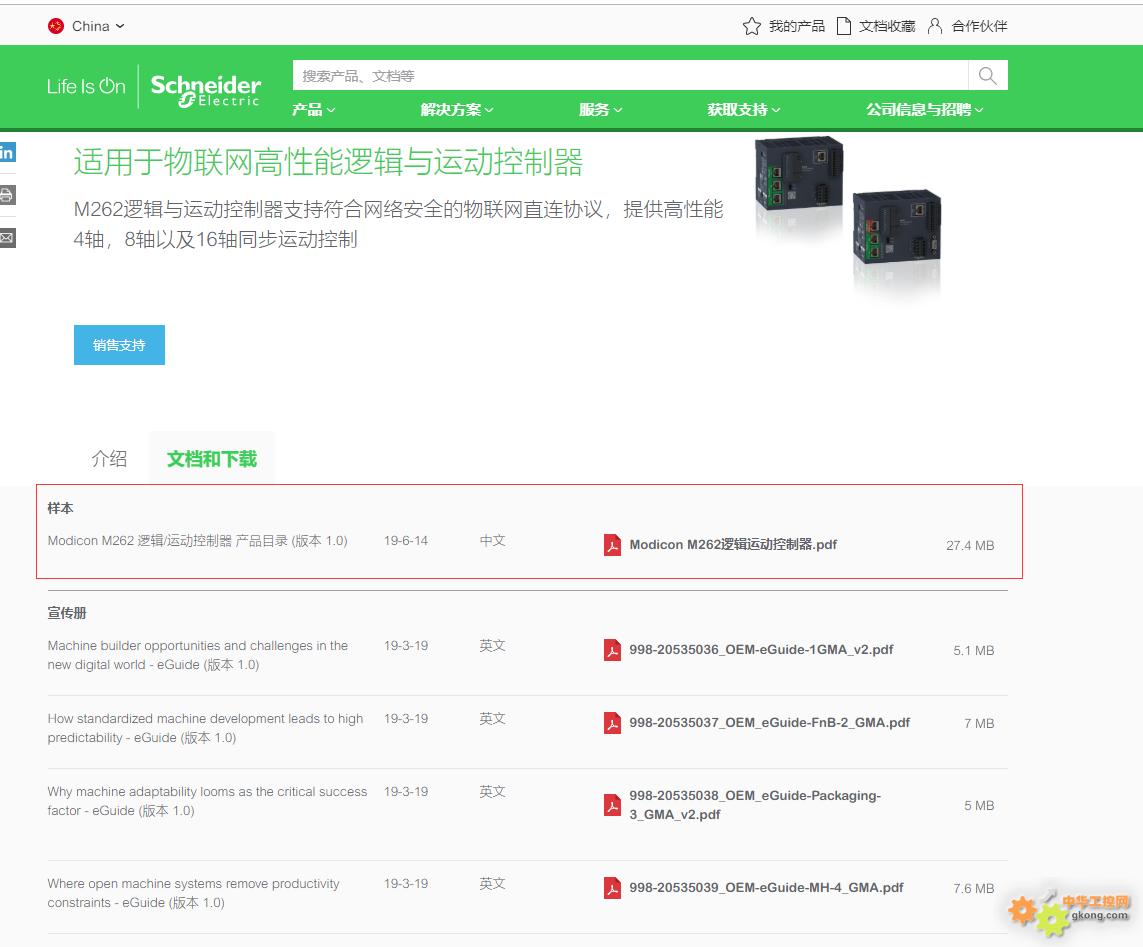Screen dimensions: 1143x947
Task: Click the Schneider Electric logo
Action: point(206,90)
